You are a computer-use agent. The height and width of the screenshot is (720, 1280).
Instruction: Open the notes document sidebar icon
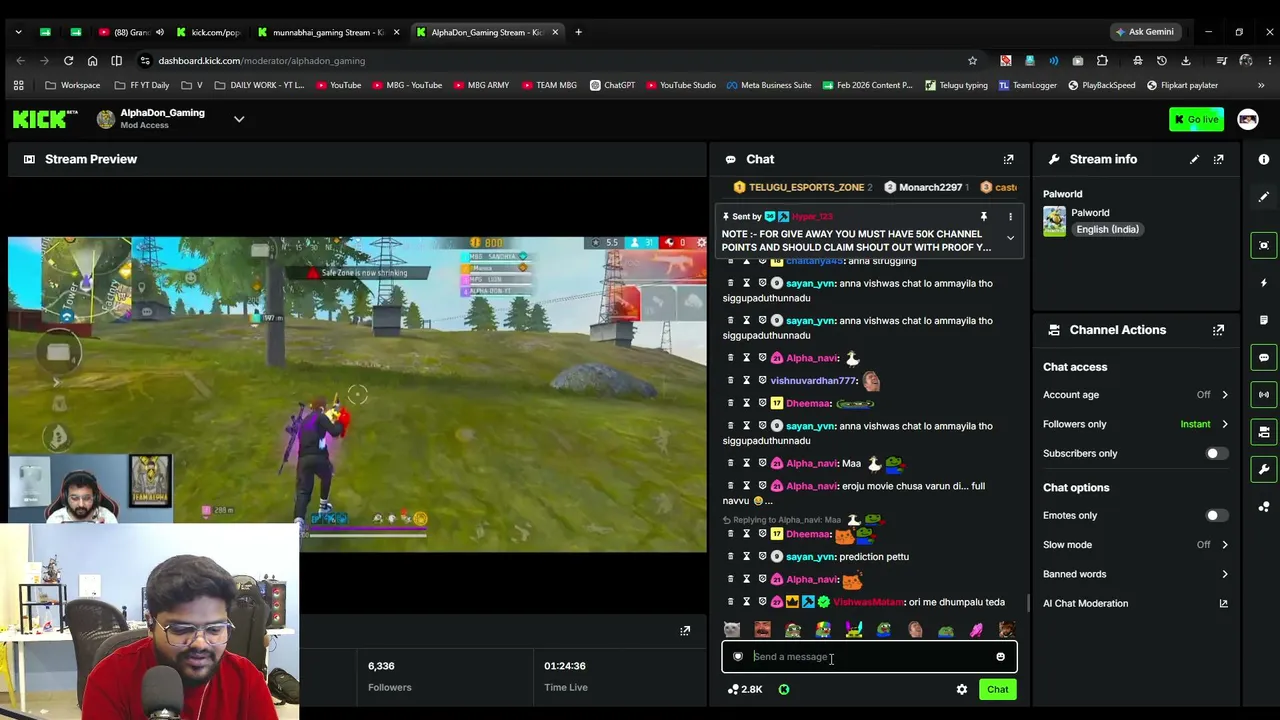[1264, 320]
